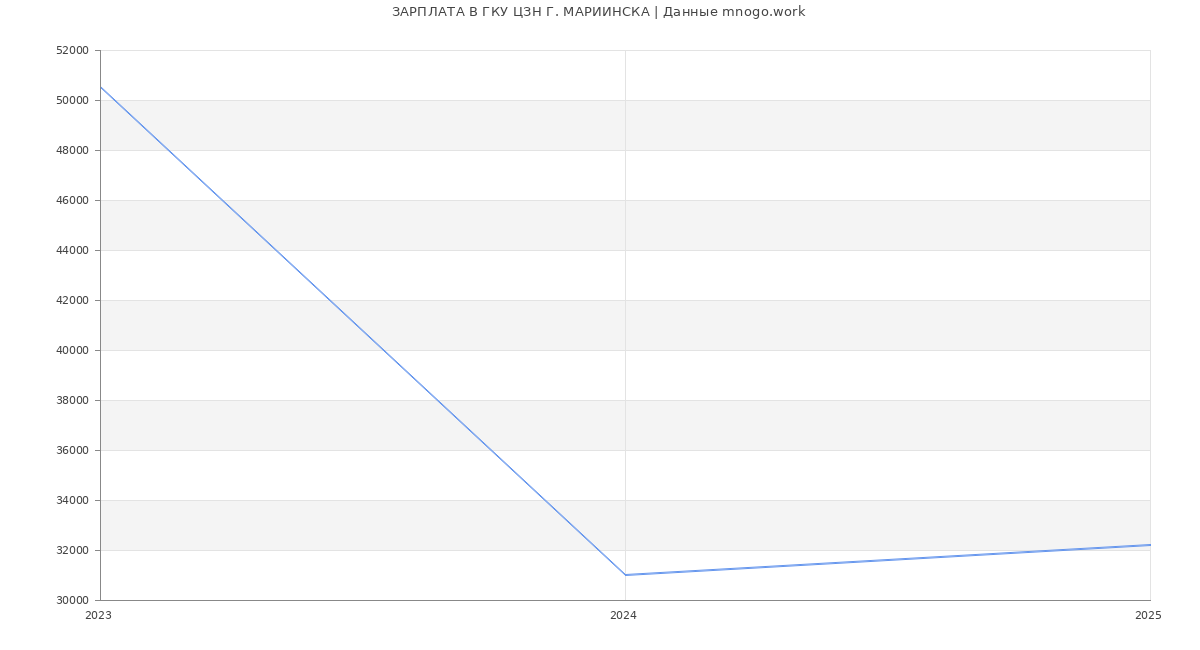This screenshot has height=650, width=1200.
Task: Click the 48000 y-axis value
Action: click(72, 150)
